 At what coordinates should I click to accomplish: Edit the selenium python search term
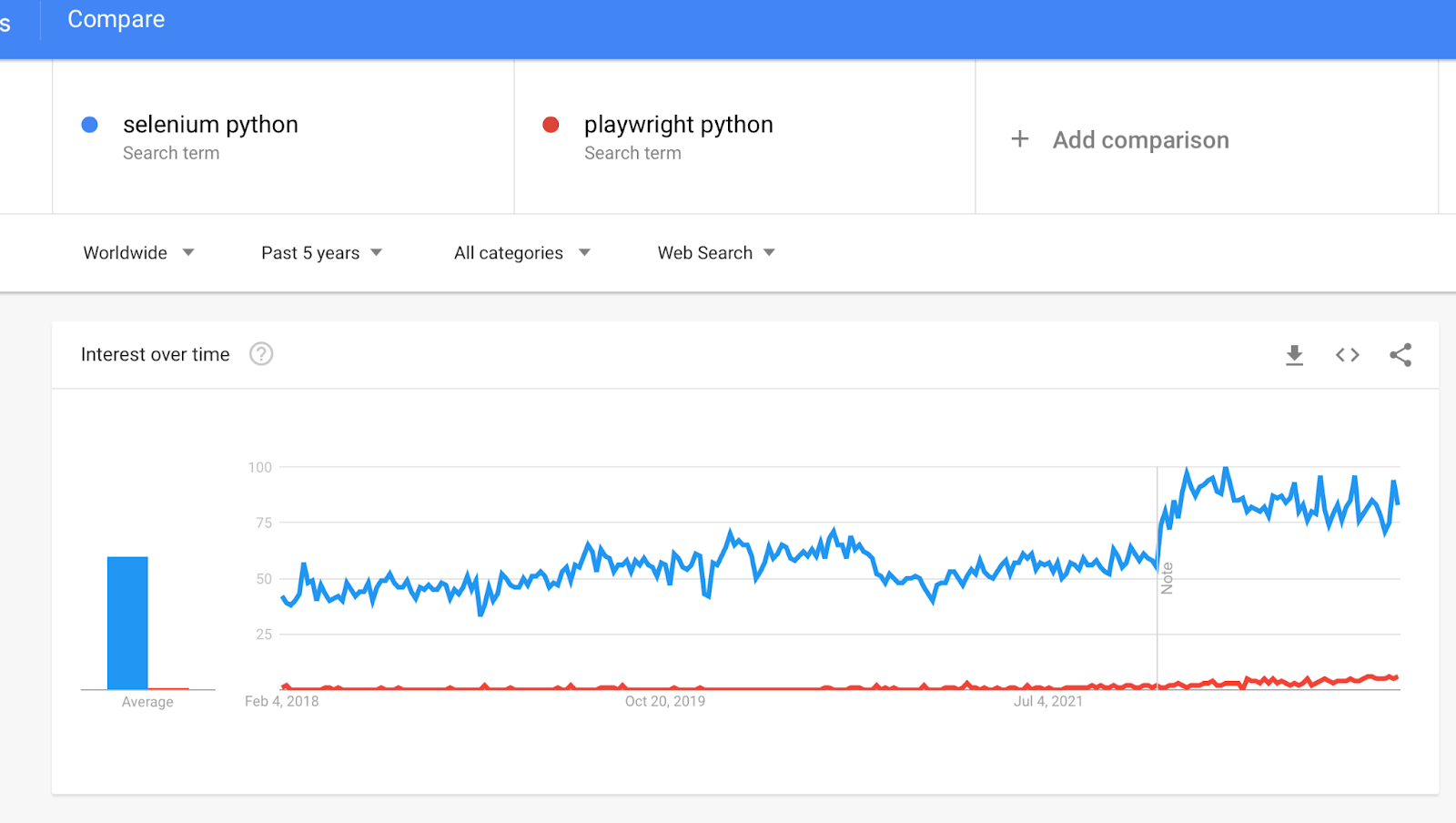click(x=210, y=125)
